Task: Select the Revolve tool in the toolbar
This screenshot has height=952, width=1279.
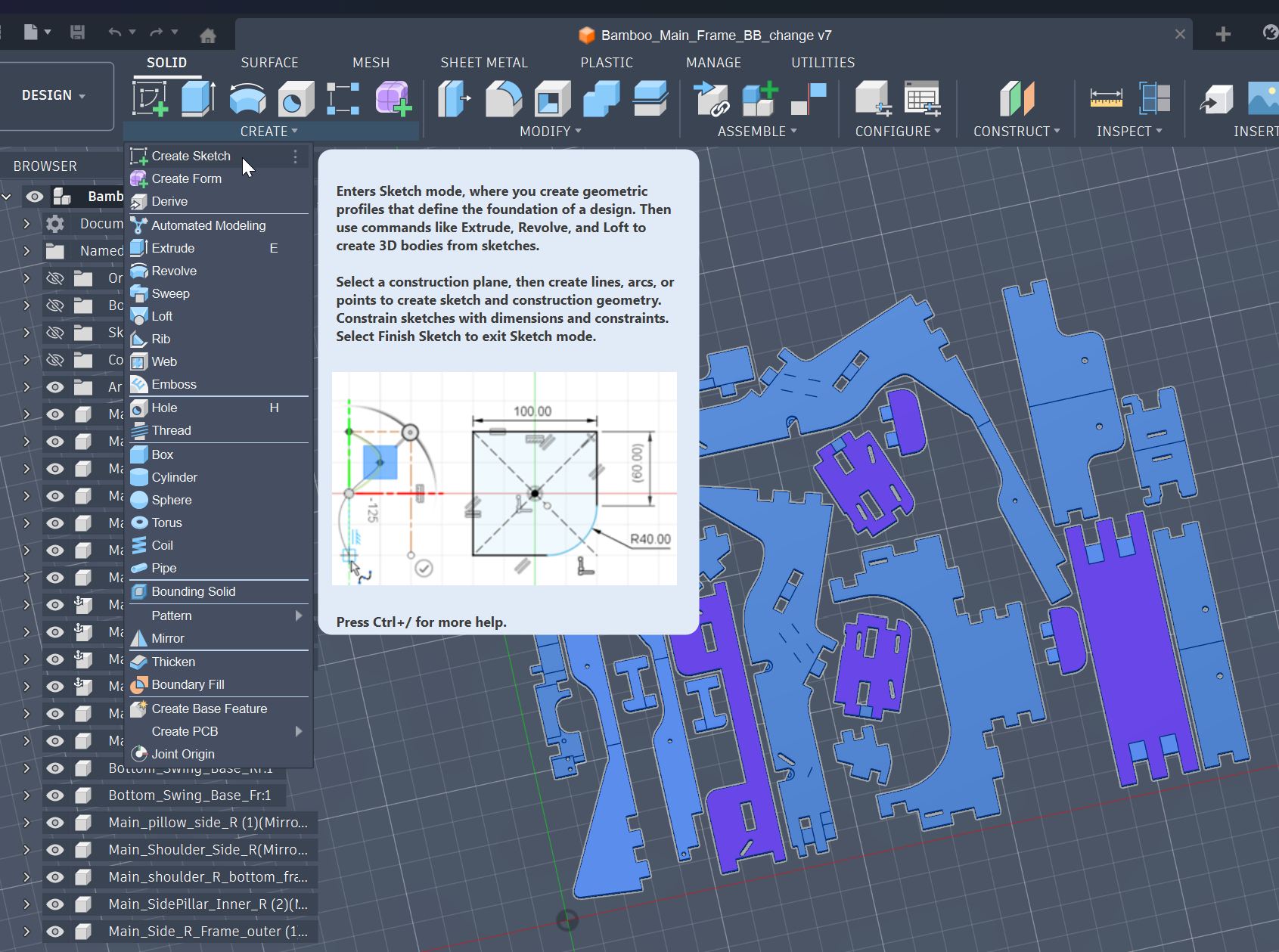Action: [247, 99]
